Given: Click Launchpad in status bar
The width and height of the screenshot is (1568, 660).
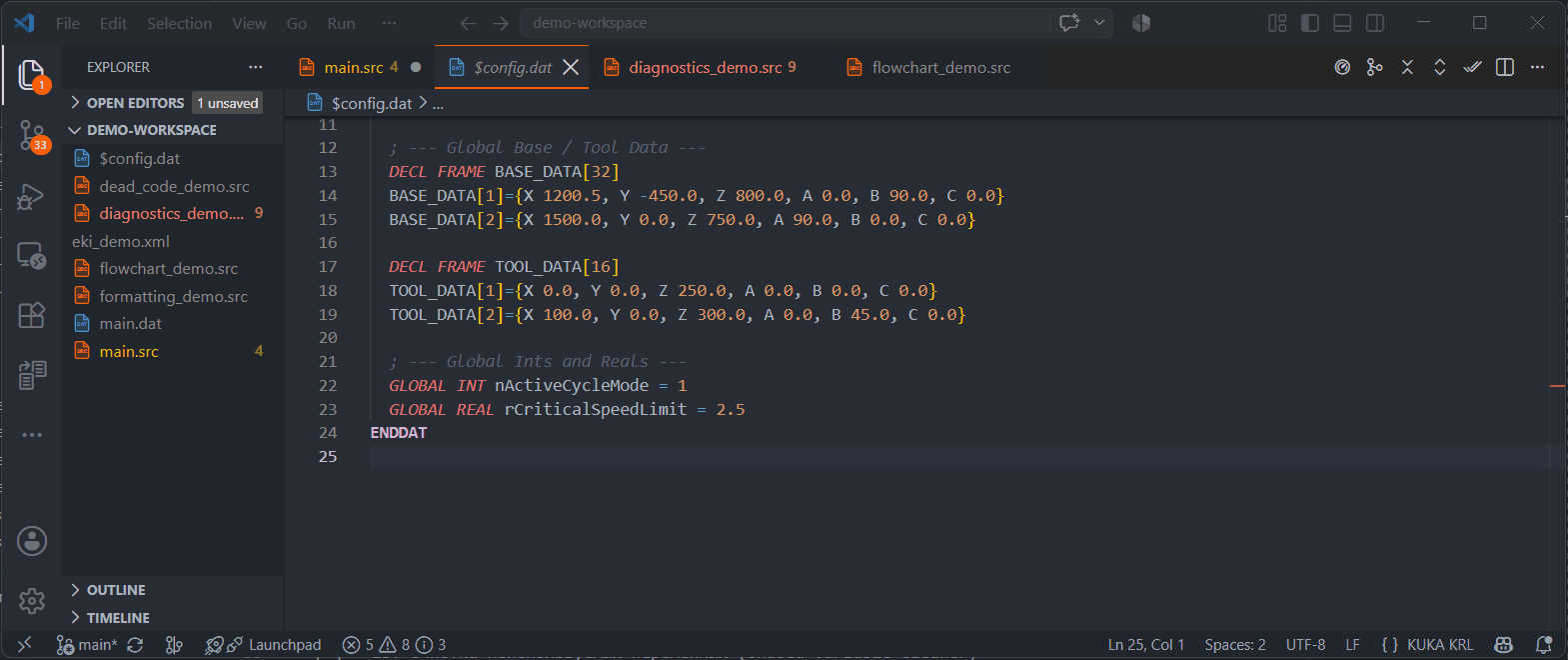Looking at the screenshot, I should click(x=264, y=645).
